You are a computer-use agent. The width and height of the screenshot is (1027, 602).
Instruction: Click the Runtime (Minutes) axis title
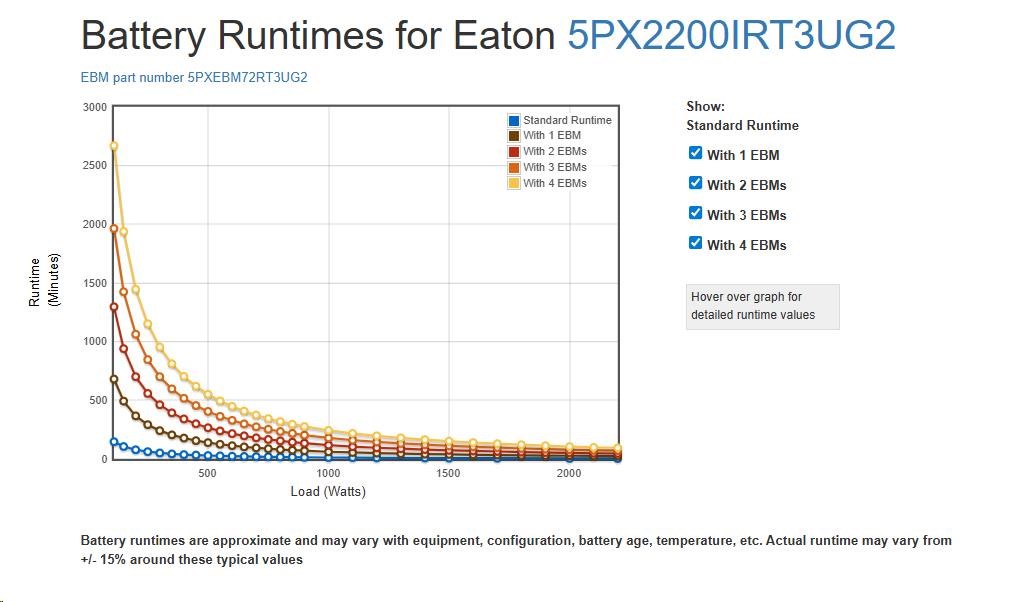click(41, 282)
